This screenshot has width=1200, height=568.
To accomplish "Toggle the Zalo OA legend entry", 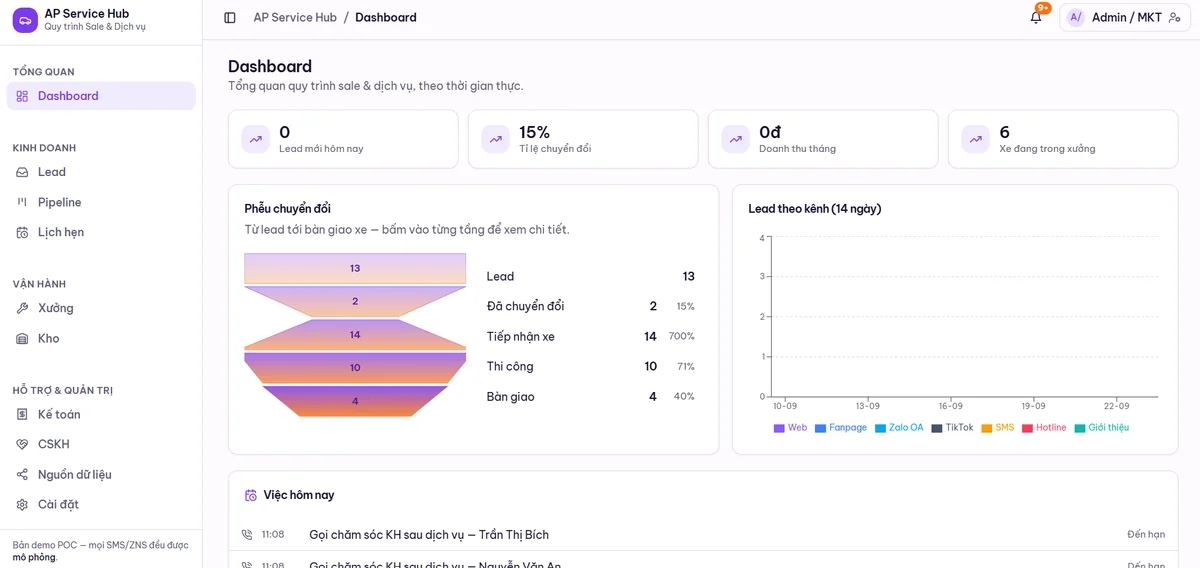I will pyautogui.click(x=899, y=428).
